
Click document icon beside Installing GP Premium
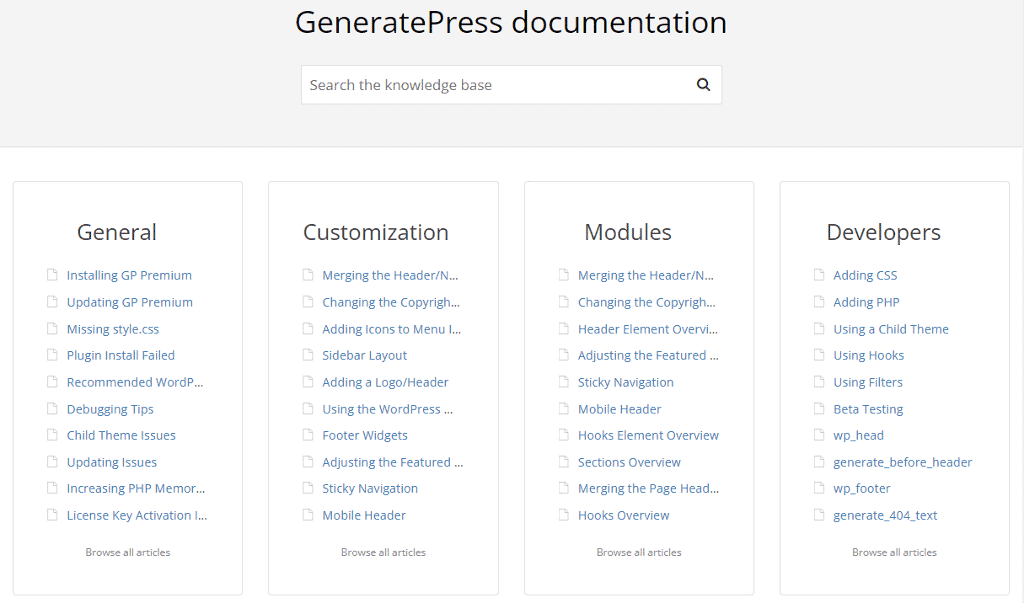pos(53,275)
